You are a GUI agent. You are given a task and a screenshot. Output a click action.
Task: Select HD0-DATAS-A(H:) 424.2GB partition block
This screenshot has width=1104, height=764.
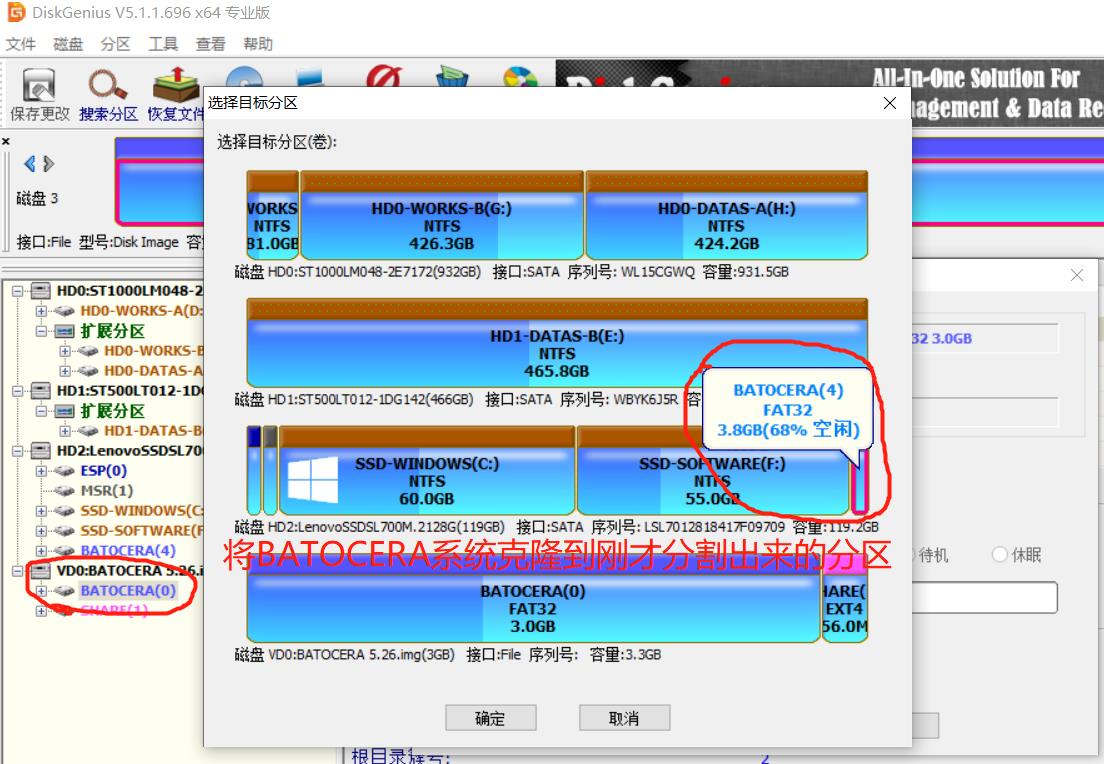[x=727, y=215]
